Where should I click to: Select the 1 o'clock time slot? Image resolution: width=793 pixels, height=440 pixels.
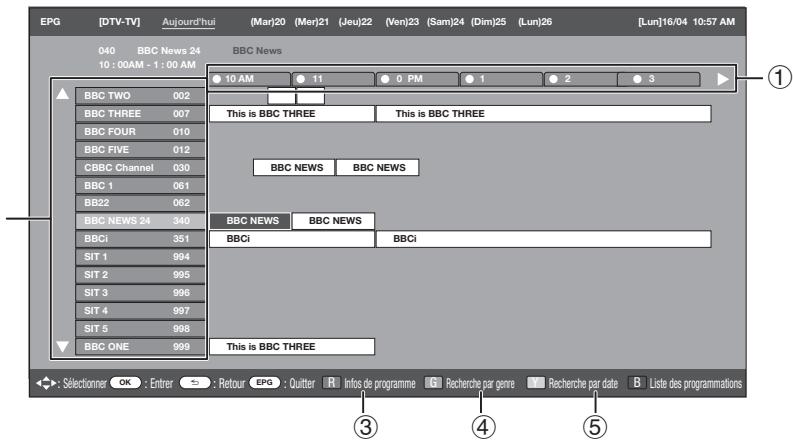pyautogui.click(x=502, y=79)
